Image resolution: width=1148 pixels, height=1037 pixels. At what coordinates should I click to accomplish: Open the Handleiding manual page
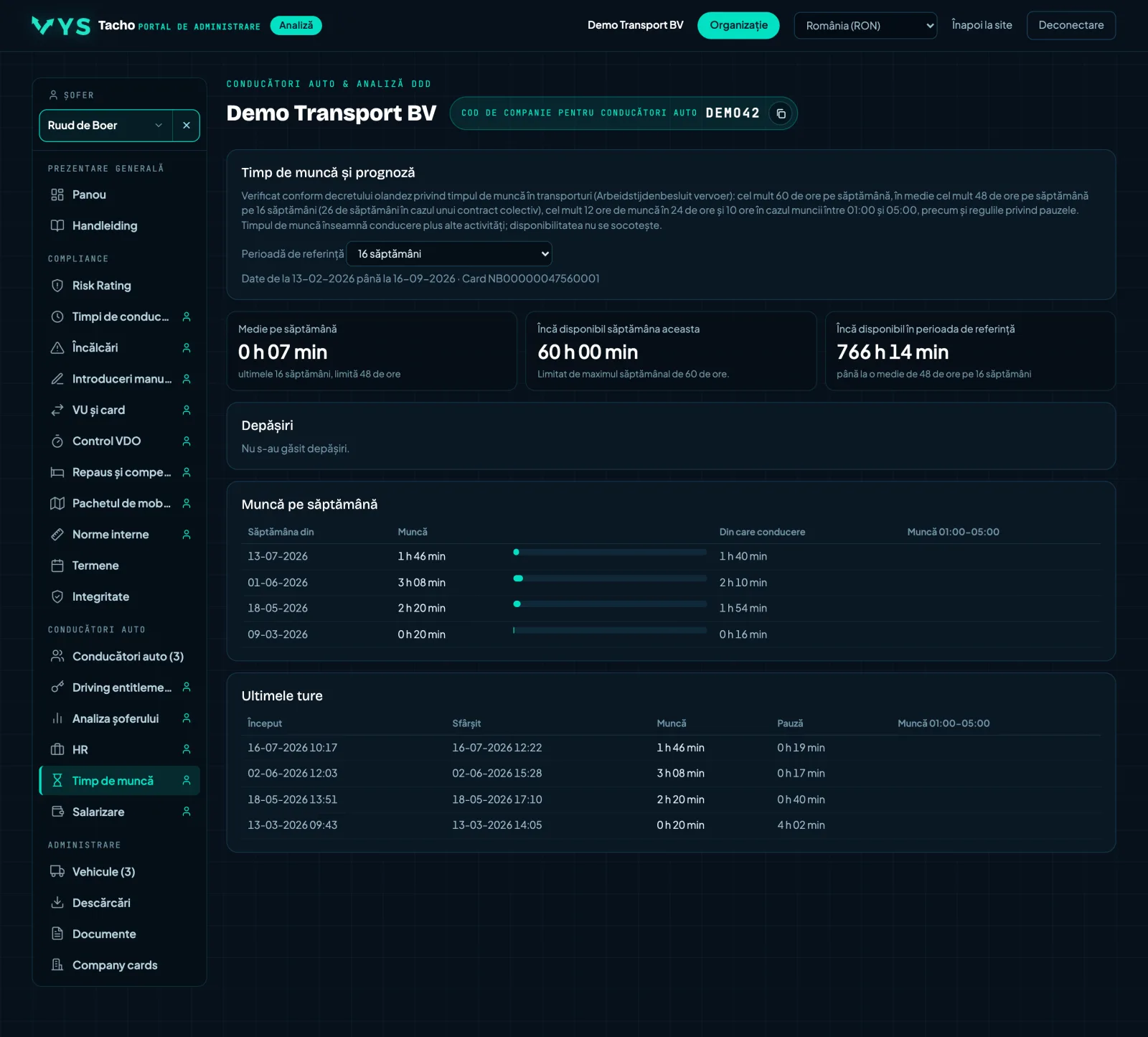click(x=119, y=226)
